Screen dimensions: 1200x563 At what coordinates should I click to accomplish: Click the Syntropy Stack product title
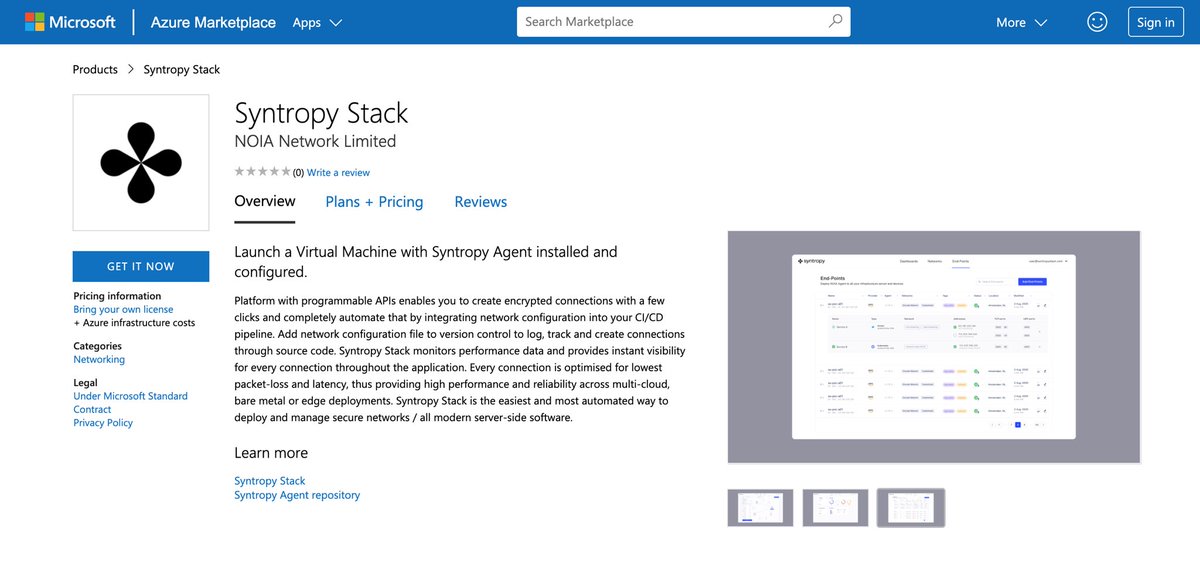pos(321,112)
